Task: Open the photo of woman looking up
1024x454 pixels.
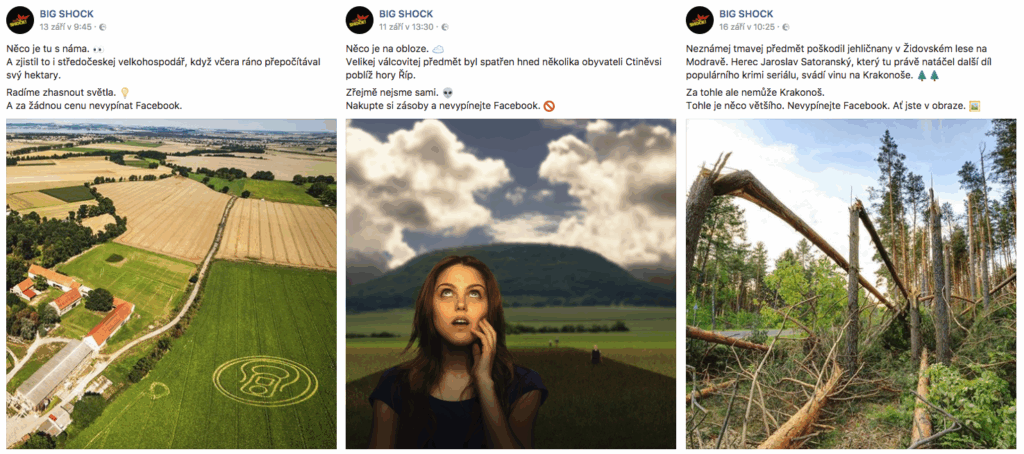Action: 511,284
